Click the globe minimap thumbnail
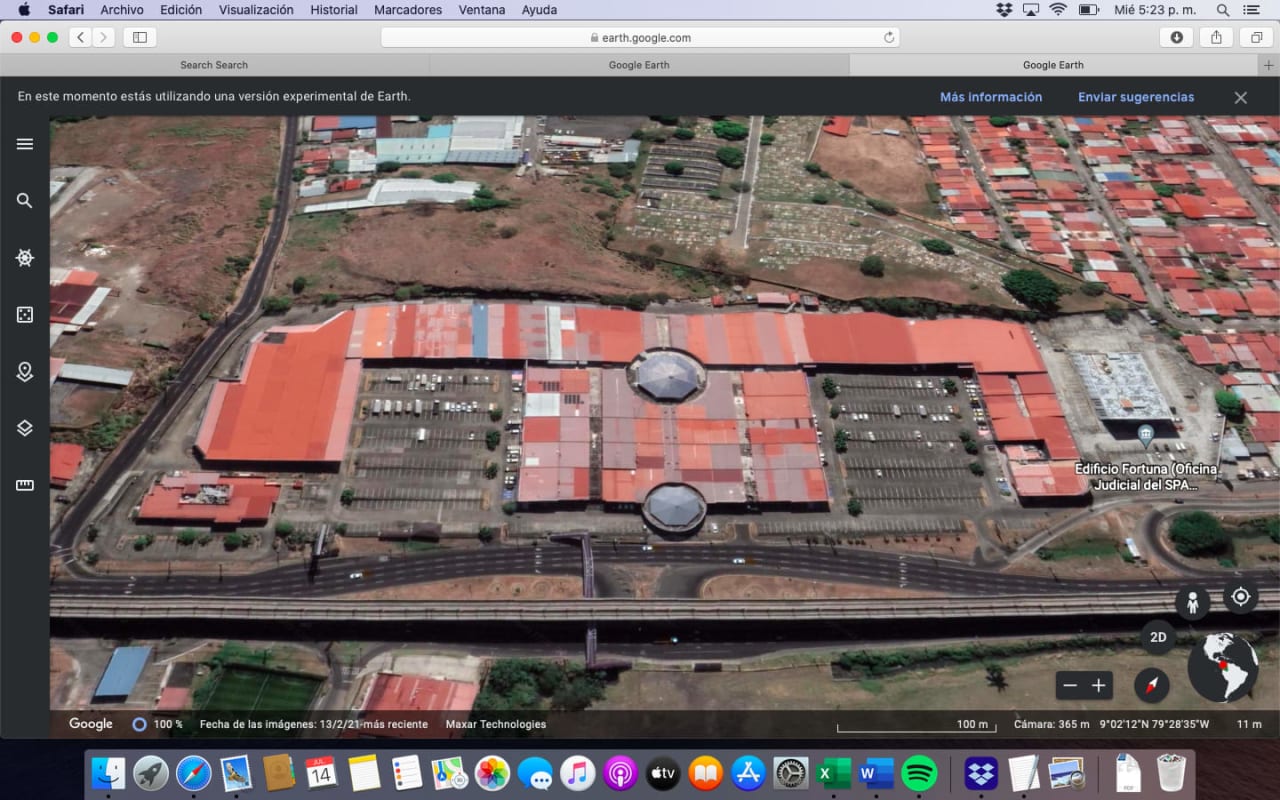This screenshot has width=1280, height=800. point(1223,667)
